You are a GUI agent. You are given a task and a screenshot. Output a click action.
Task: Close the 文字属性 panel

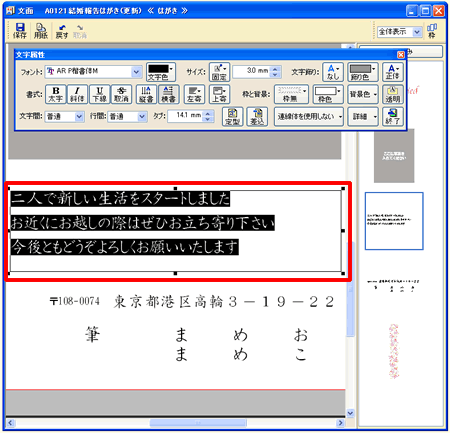[401, 55]
